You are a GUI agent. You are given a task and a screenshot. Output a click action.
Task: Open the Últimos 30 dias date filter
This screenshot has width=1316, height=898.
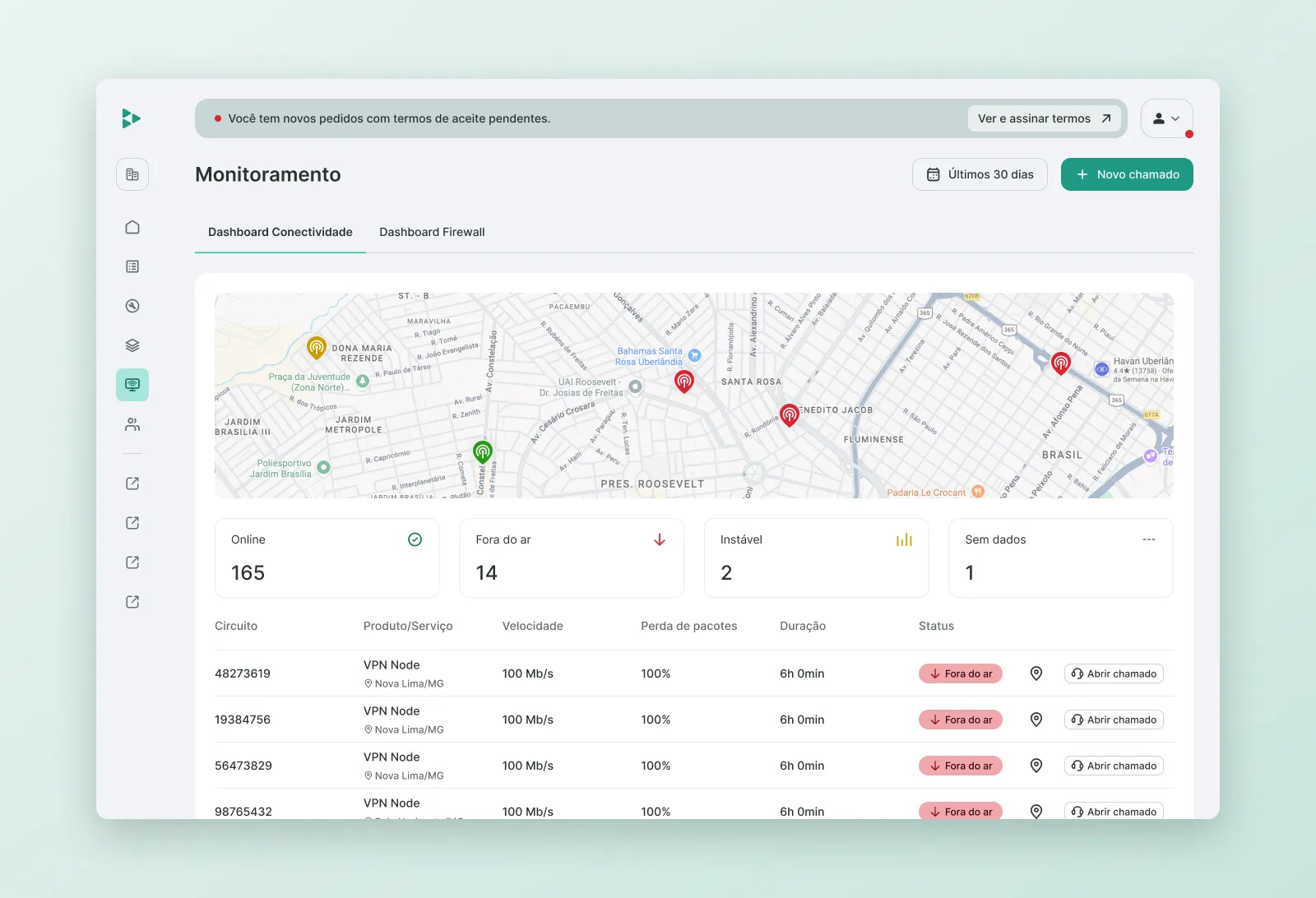[980, 174]
